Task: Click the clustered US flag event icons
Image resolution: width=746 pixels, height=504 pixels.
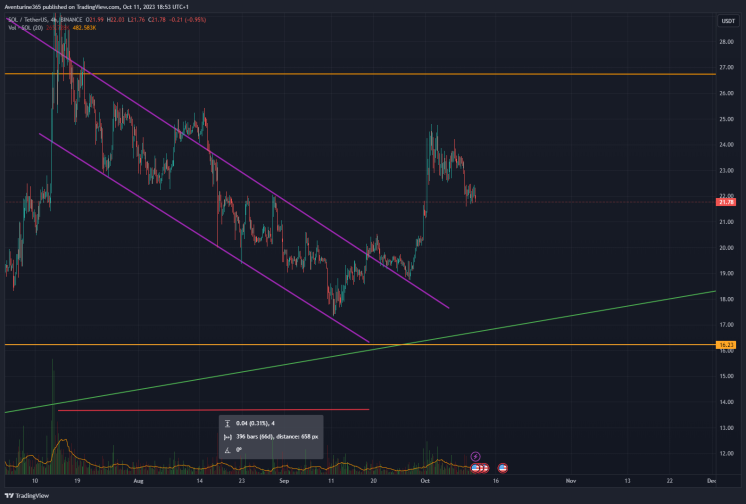Action: pyautogui.click(x=480, y=468)
